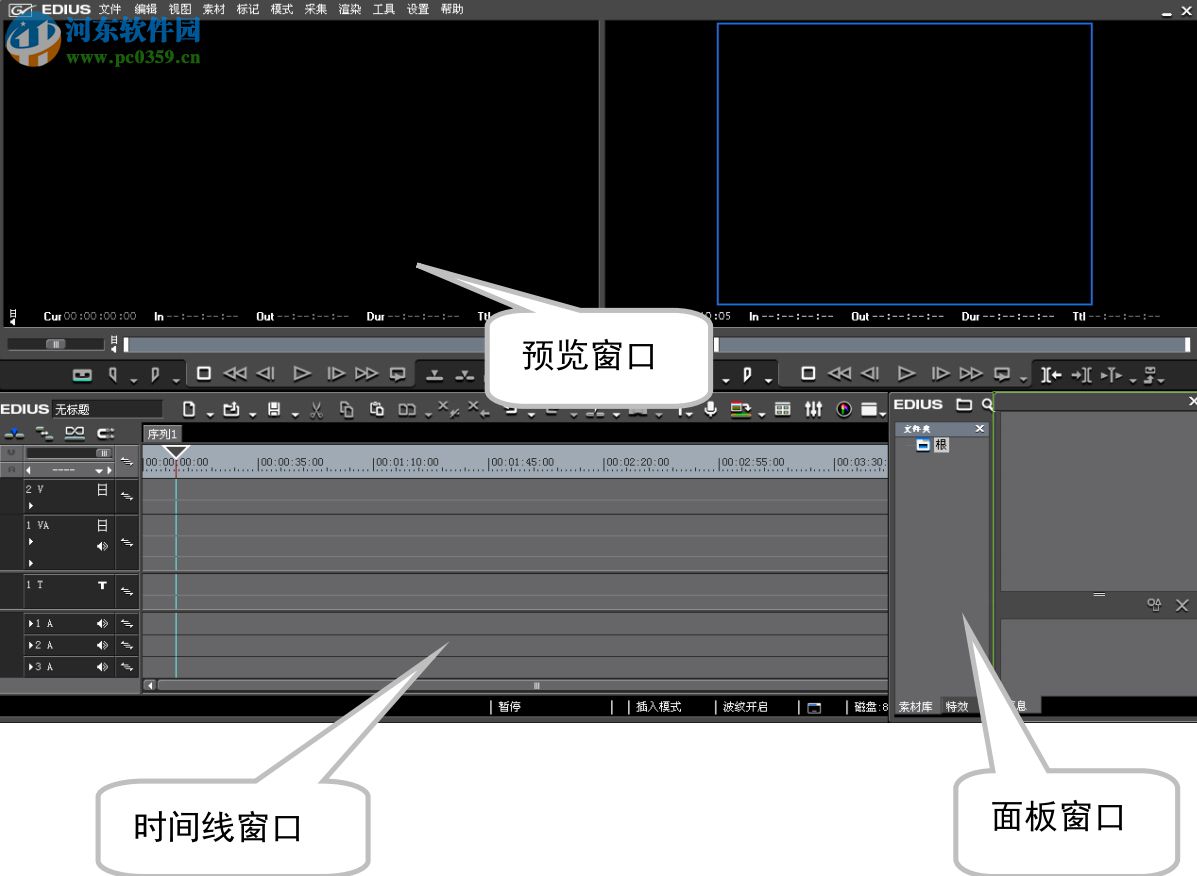Click the folder icon in the panel window header
Screen dimensions: 1197x876
point(962,405)
